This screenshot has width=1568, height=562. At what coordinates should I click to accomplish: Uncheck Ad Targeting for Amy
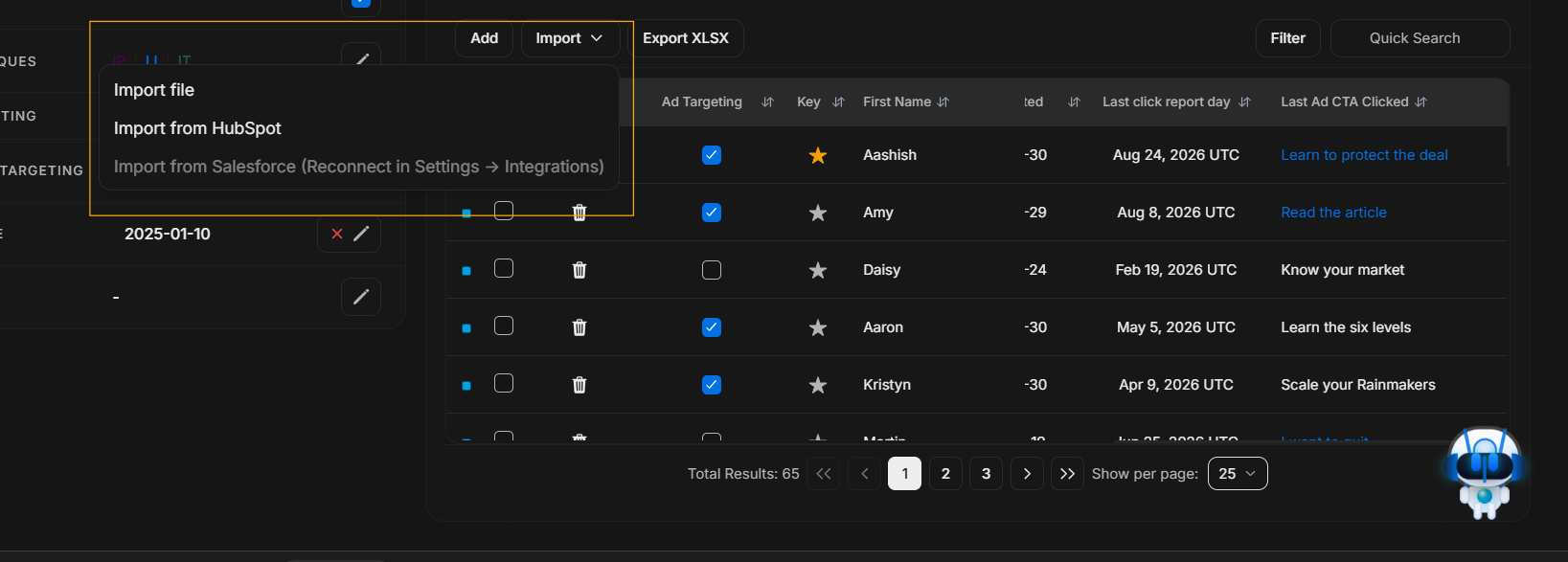(x=712, y=213)
